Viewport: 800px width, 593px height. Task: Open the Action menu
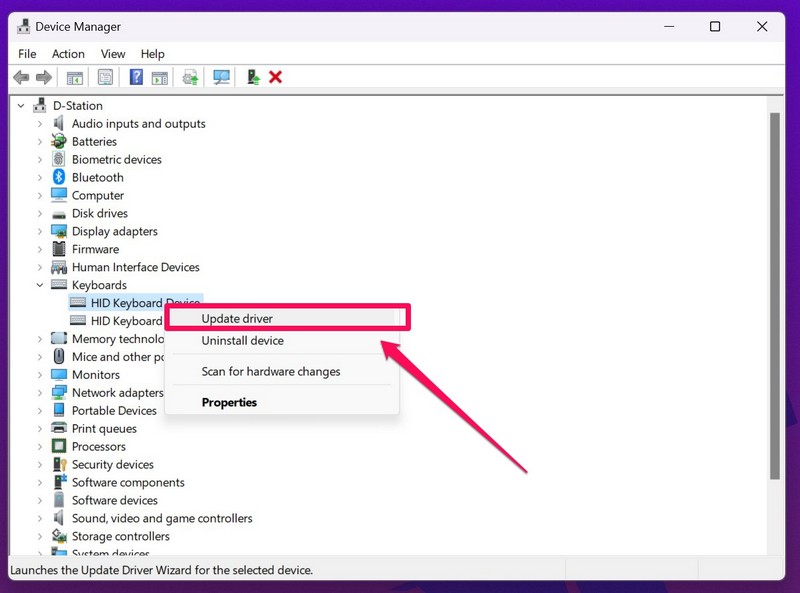(x=68, y=54)
